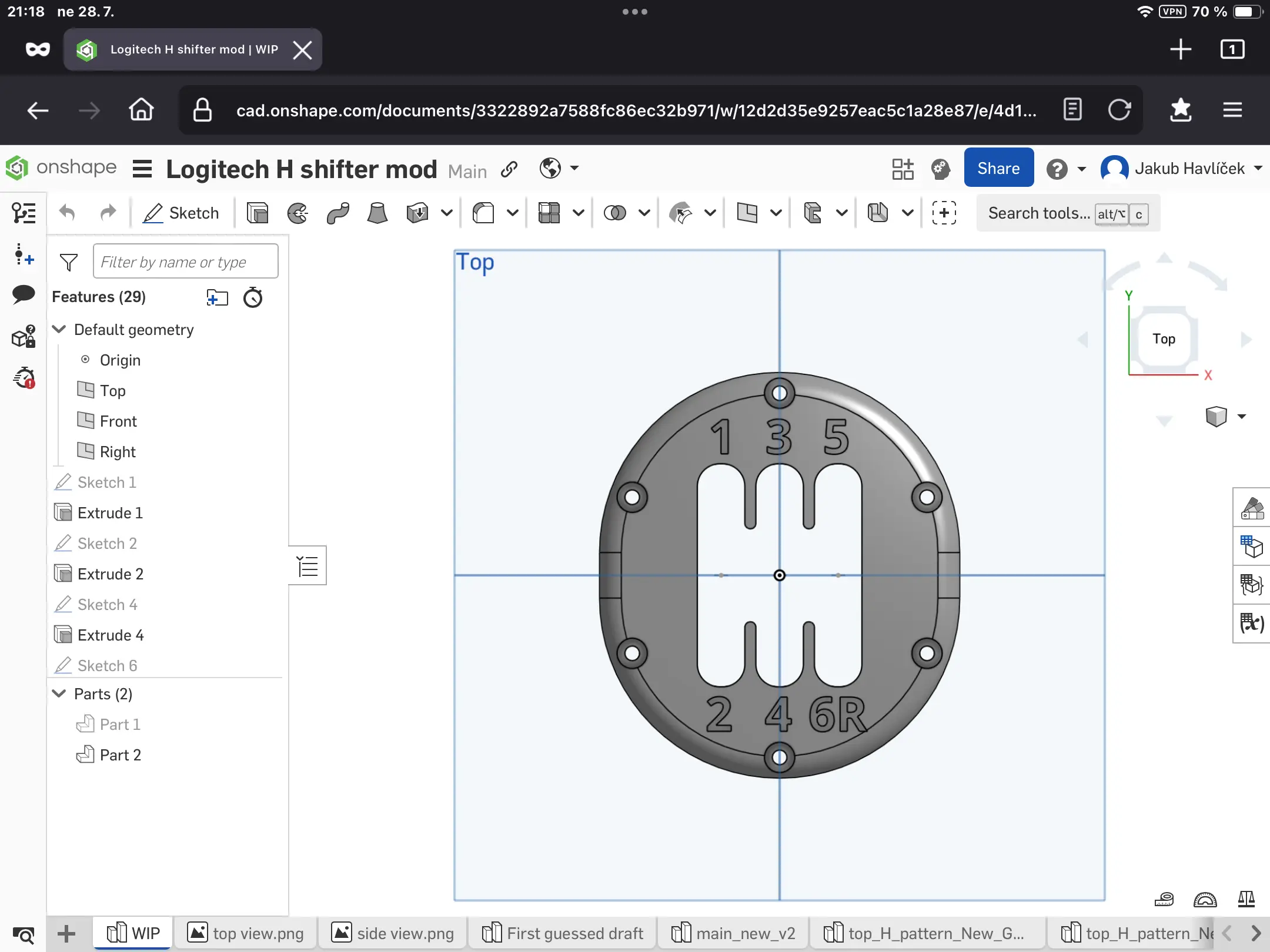Select the Thicken tool icon
The height and width of the screenshot is (952, 1270).
(x=417, y=213)
